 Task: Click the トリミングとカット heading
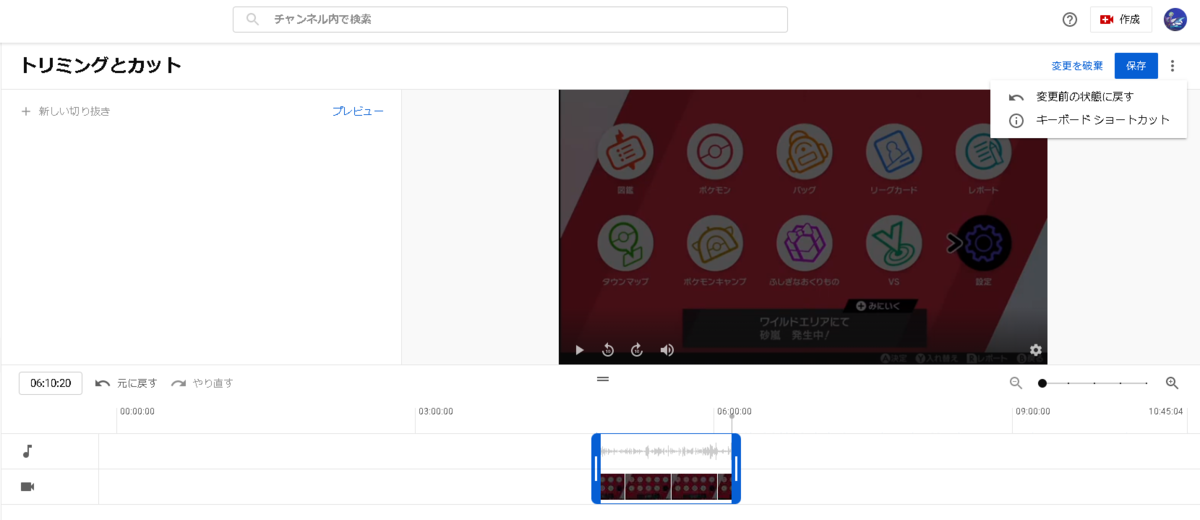tap(100, 66)
